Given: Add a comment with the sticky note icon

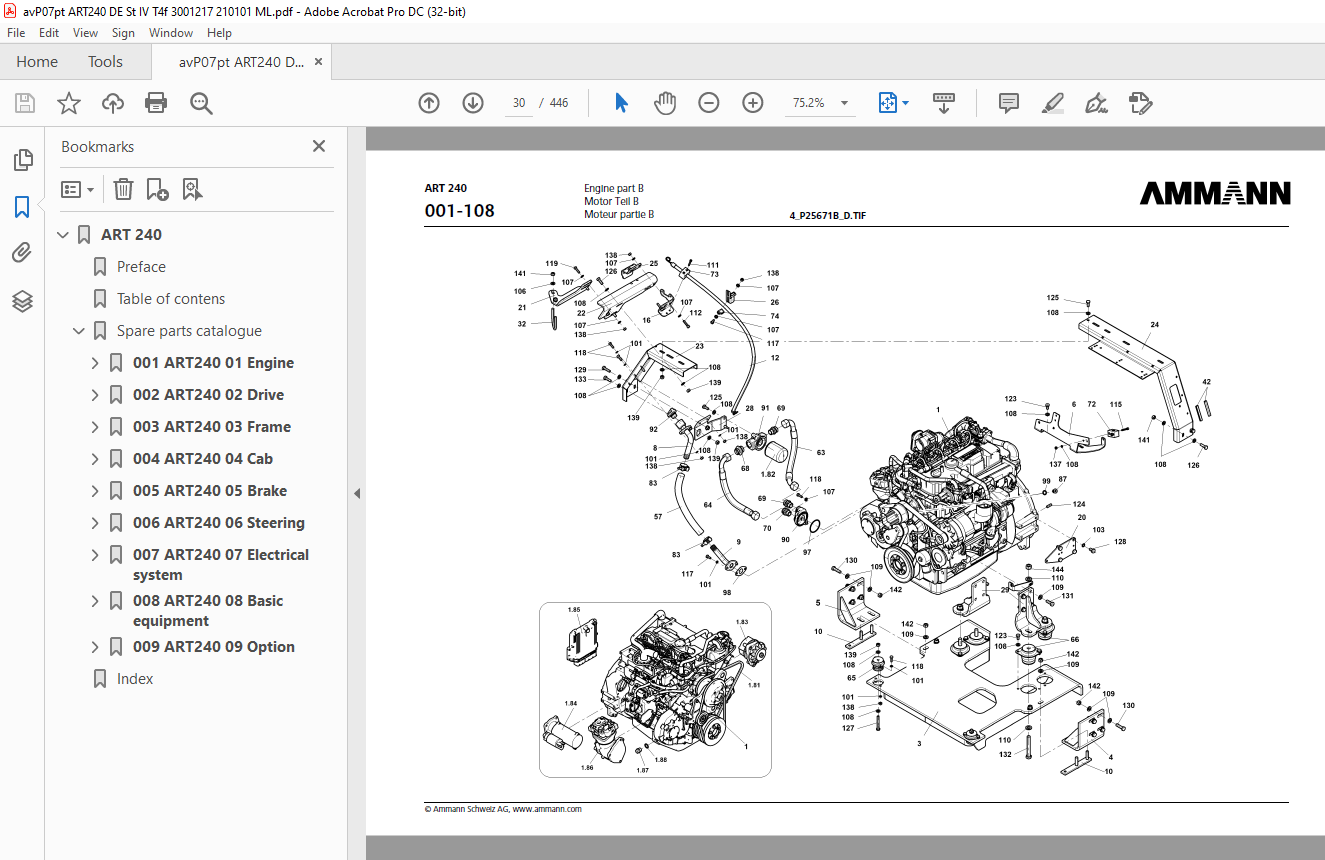Looking at the screenshot, I should pyautogui.click(x=1009, y=103).
